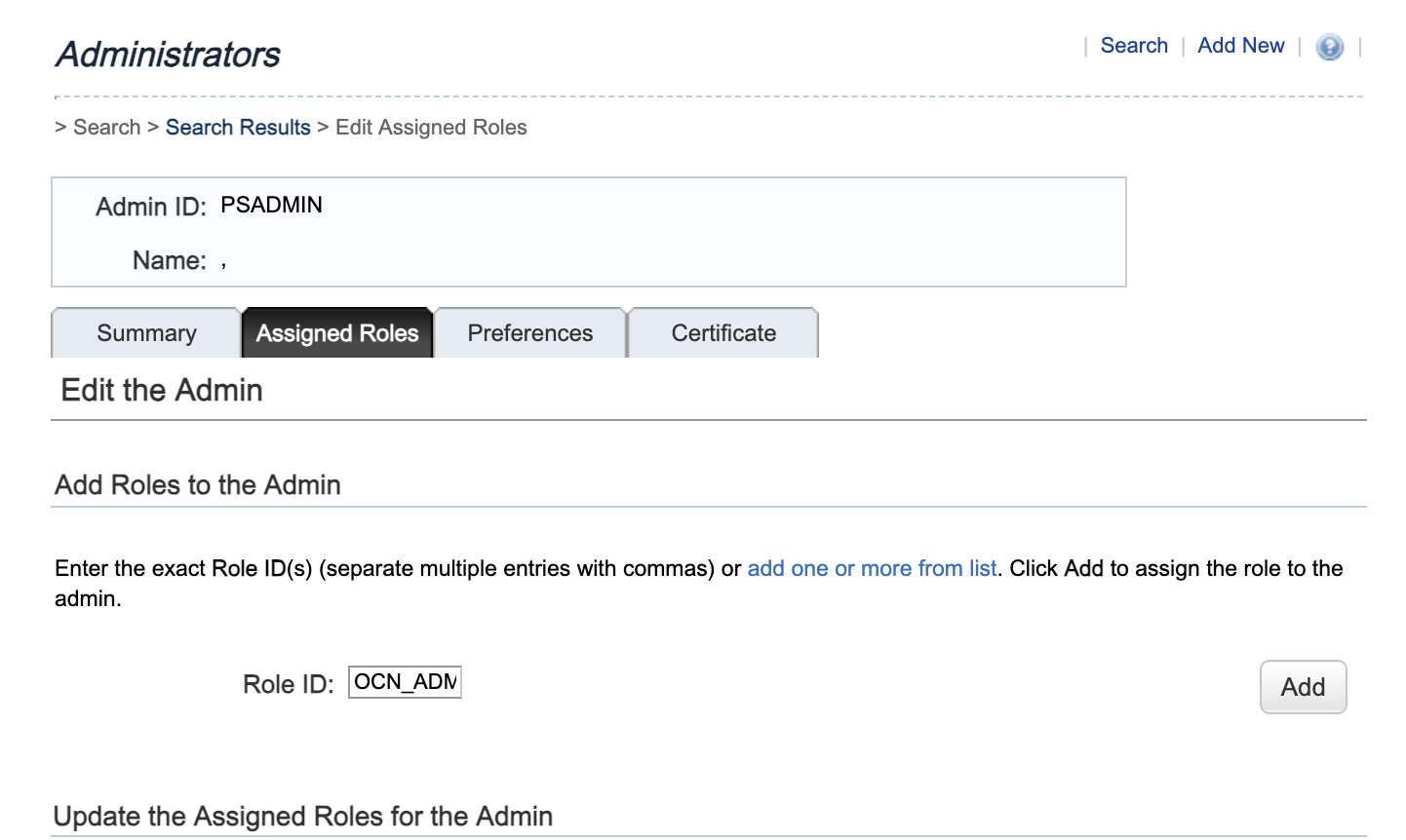Select the Assigned Roles tab
Image resolution: width=1406 pixels, height=840 pixels.
point(336,332)
